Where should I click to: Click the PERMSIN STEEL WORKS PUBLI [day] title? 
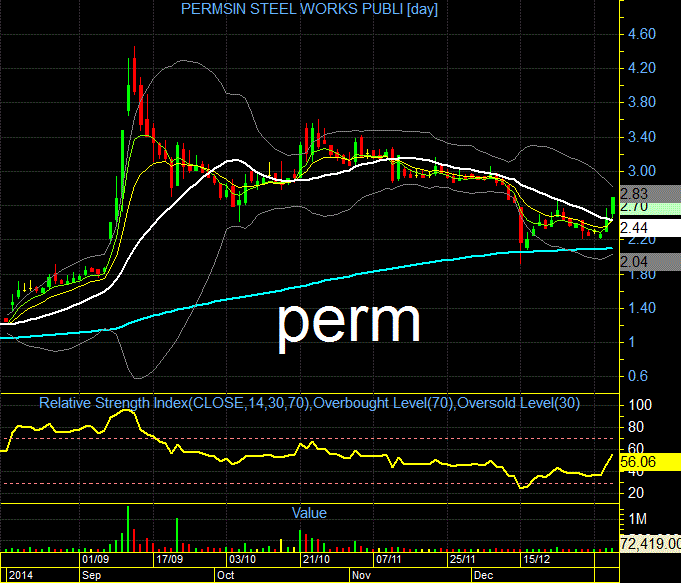[x=309, y=9]
